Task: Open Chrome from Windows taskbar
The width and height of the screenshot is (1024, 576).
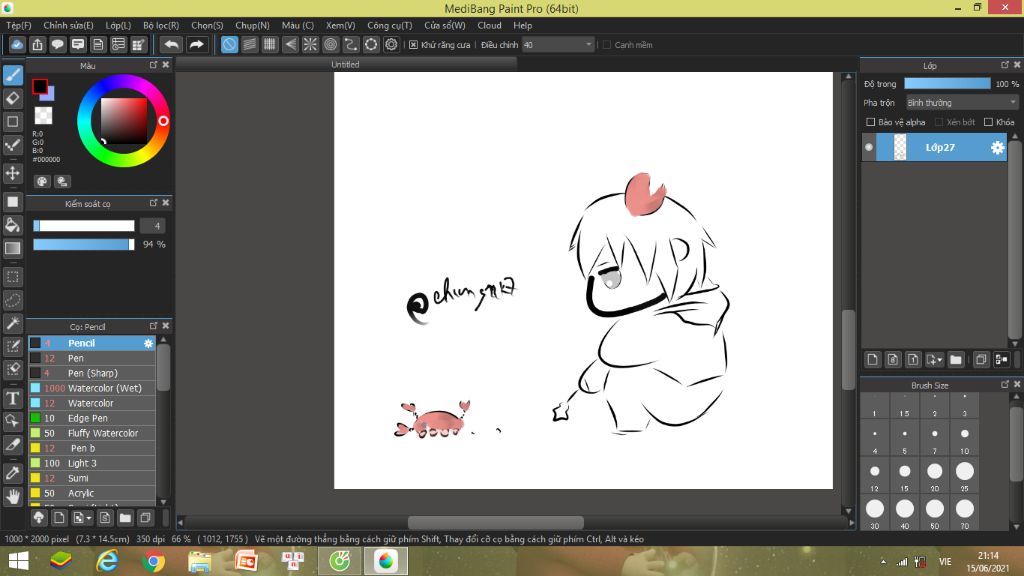Action: coord(153,562)
